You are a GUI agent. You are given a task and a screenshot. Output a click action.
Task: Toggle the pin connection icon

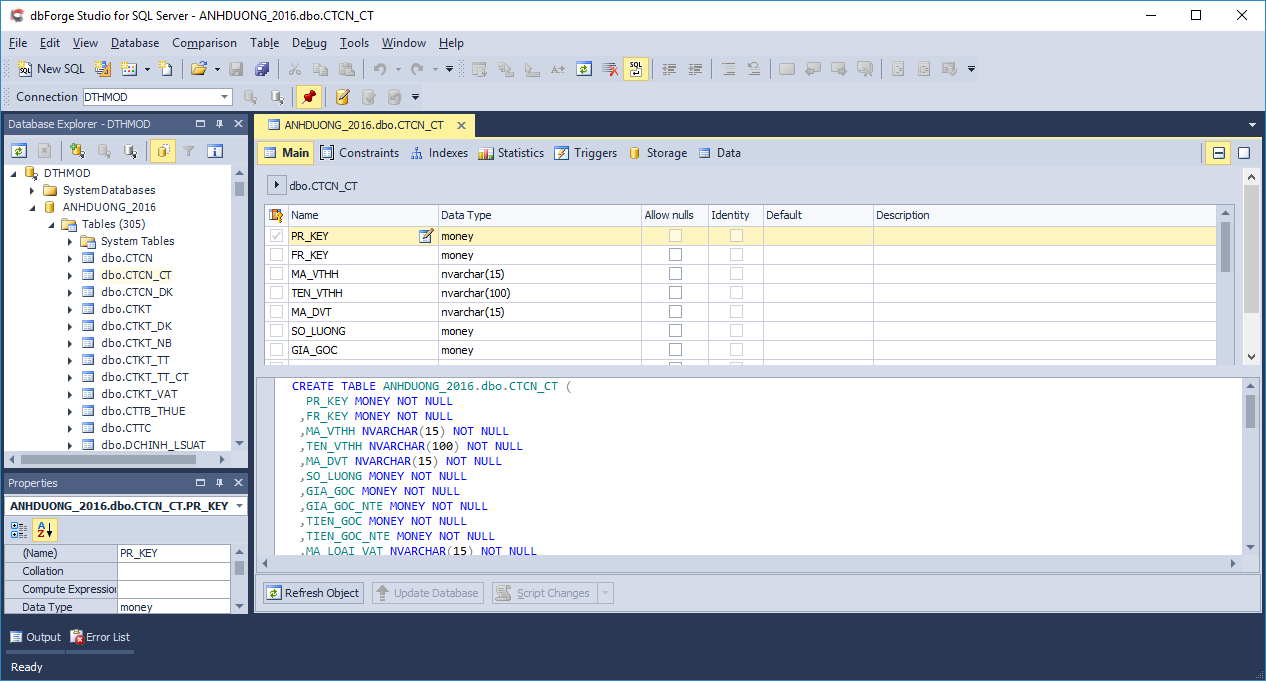click(x=309, y=96)
